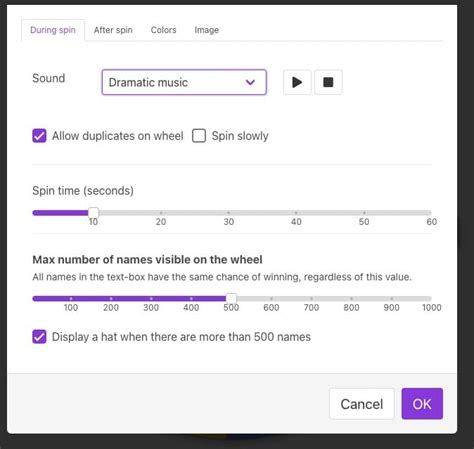
Task: Set max visible names to 1000
Action: [431, 298]
